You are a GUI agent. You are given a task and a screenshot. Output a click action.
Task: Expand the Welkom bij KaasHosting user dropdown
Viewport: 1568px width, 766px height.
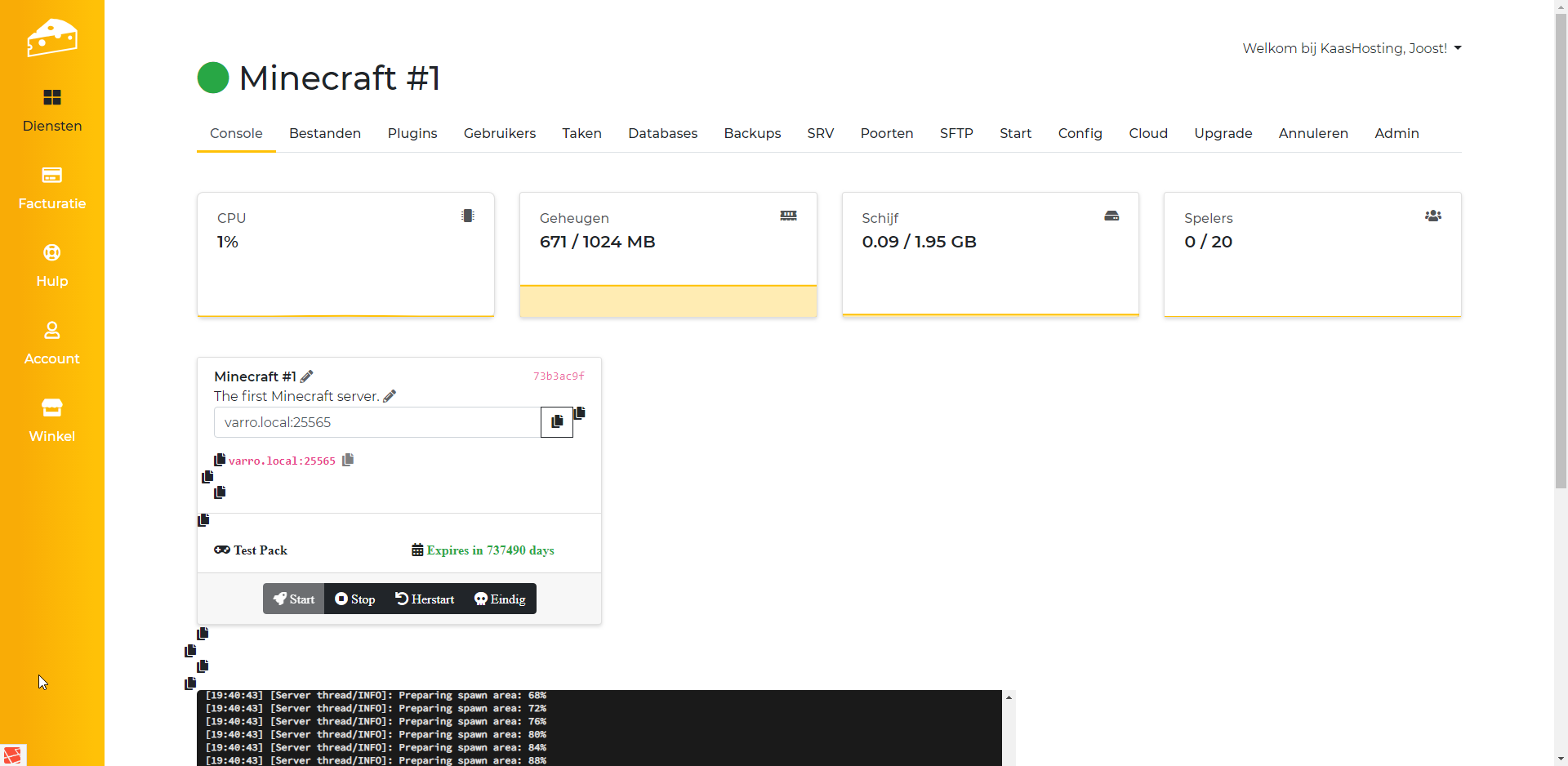click(x=1352, y=48)
